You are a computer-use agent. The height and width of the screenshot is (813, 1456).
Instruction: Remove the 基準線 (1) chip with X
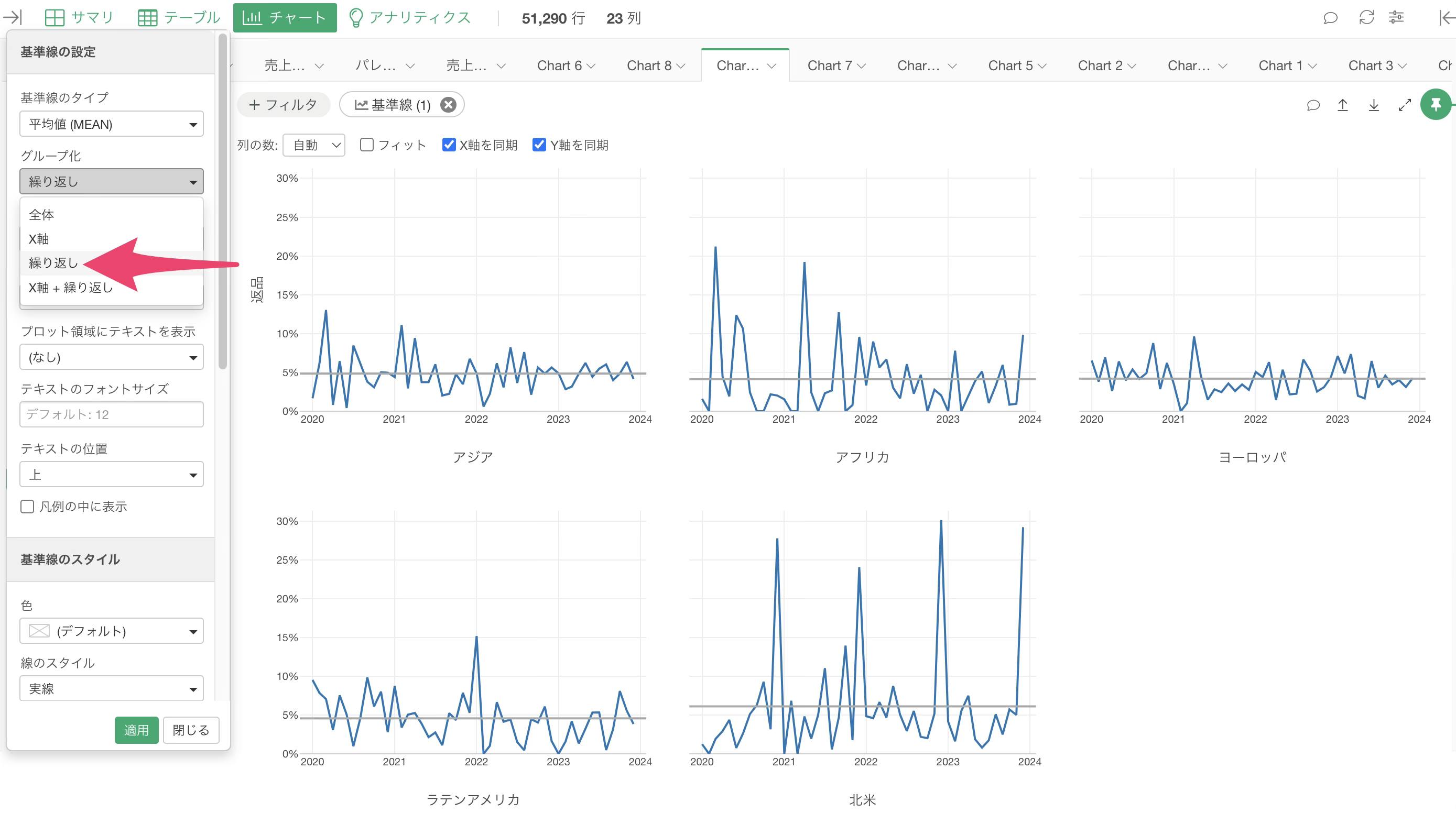(448, 105)
